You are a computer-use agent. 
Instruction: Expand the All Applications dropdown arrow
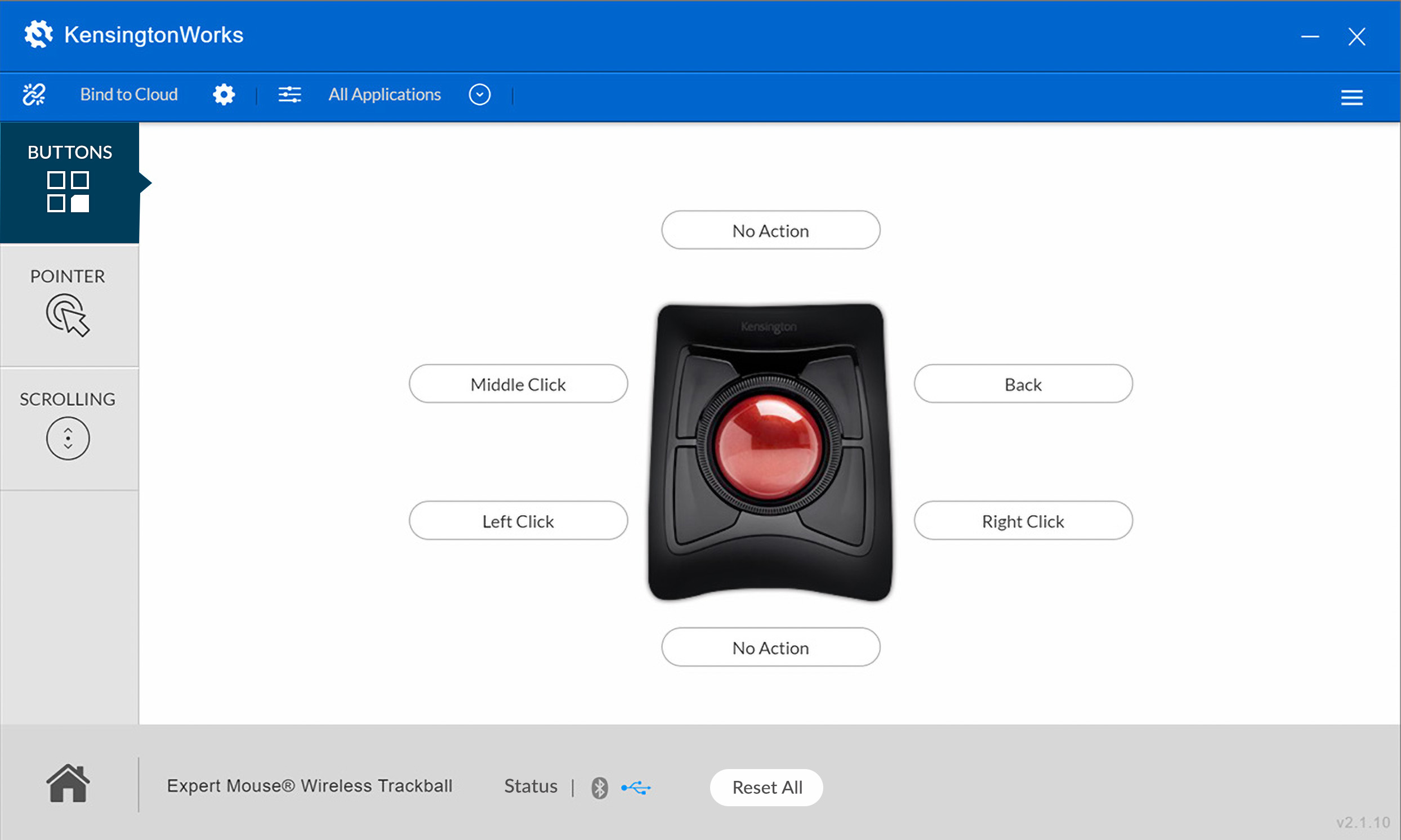tap(479, 95)
